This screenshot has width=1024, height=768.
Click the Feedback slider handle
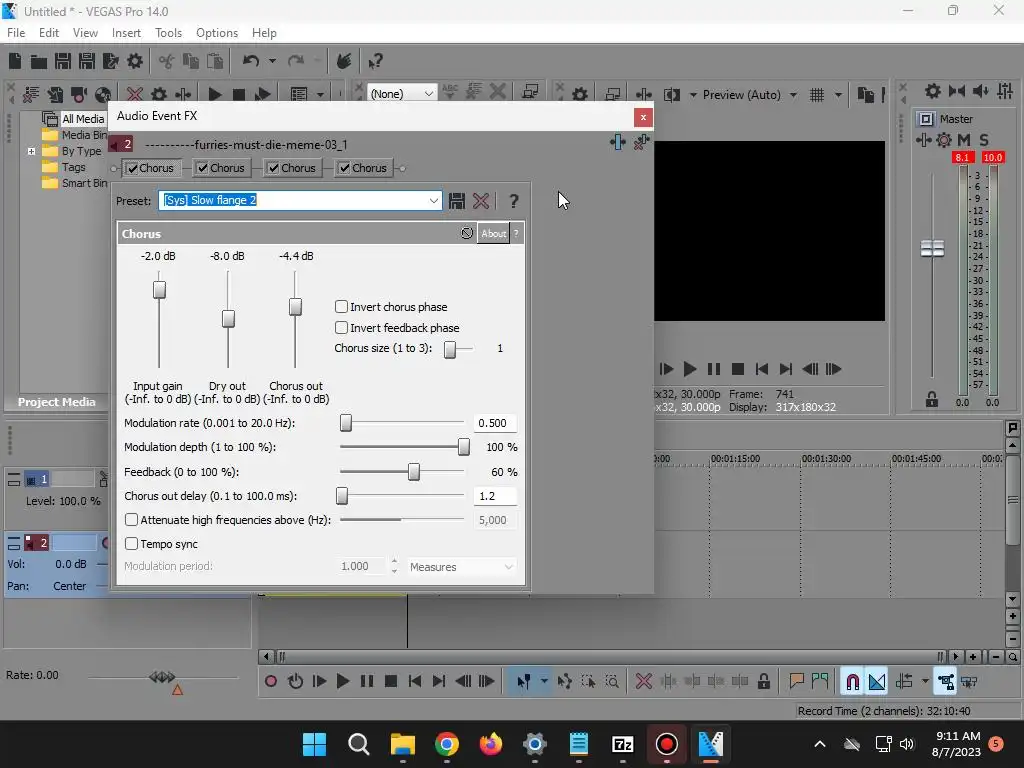tap(413, 472)
